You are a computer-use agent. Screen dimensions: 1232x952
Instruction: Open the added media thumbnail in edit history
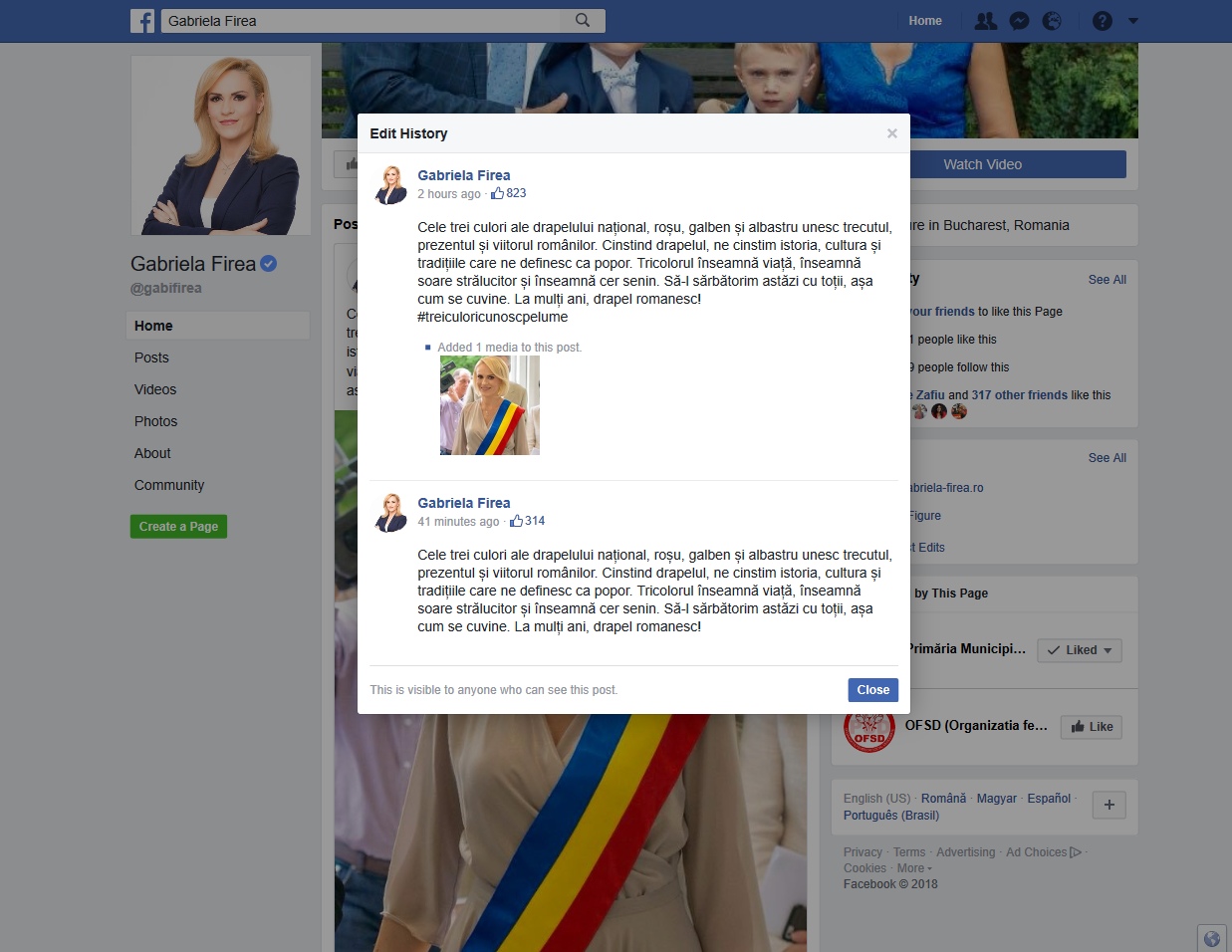click(x=489, y=405)
